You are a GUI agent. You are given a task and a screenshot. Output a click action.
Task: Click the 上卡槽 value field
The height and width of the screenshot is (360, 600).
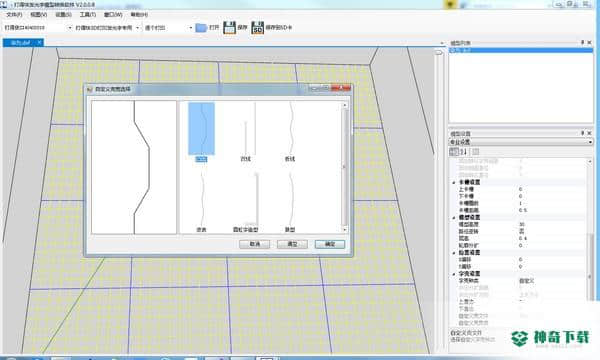point(551,189)
